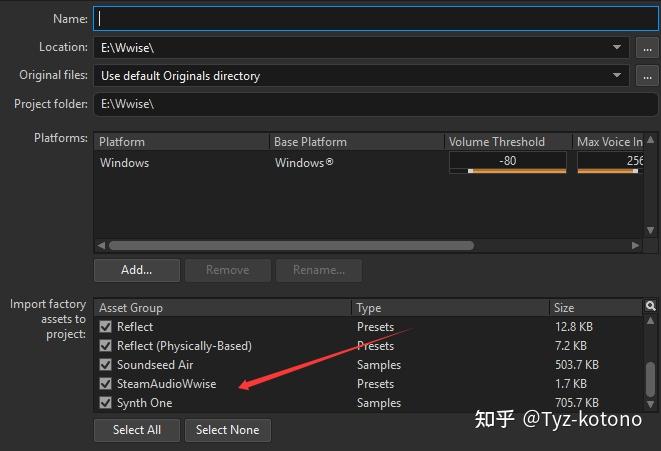Click the 503.7 KB size value

coord(577,365)
